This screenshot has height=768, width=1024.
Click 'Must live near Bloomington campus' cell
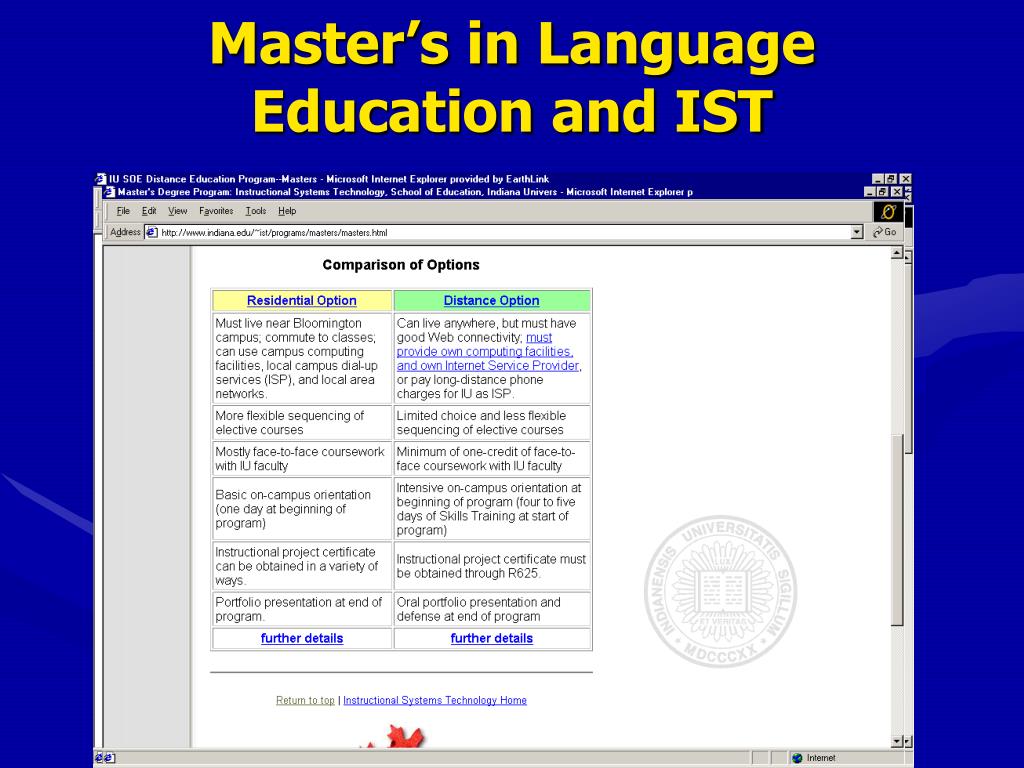(x=302, y=359)
